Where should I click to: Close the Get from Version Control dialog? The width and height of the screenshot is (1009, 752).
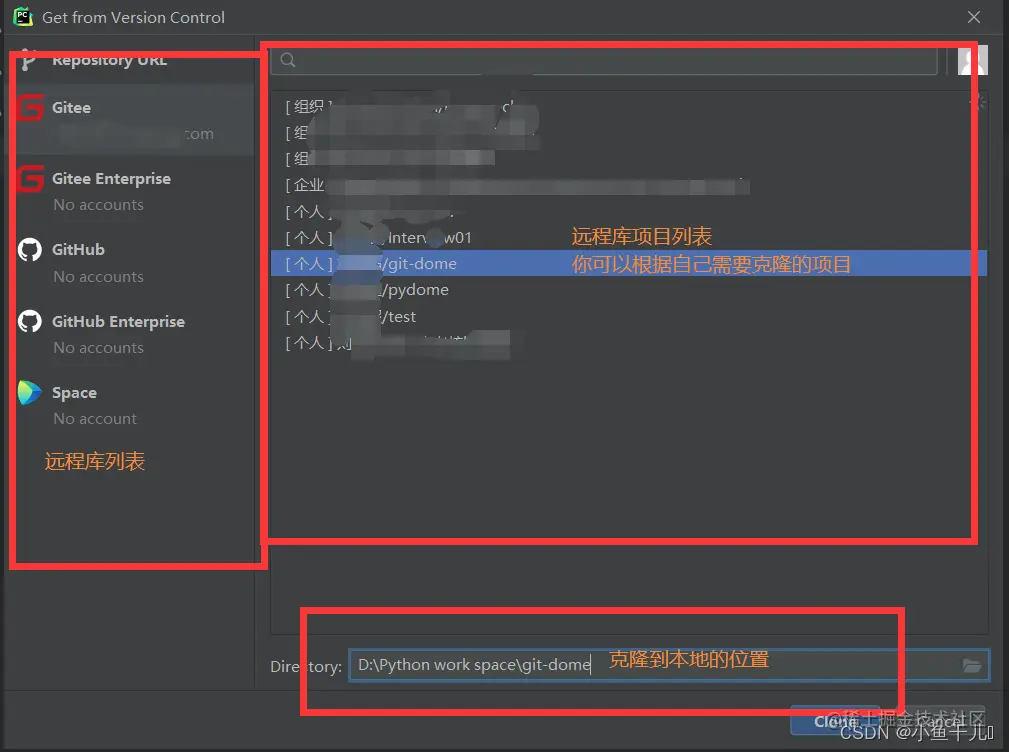pyautogui.click(x=974, y=17)
